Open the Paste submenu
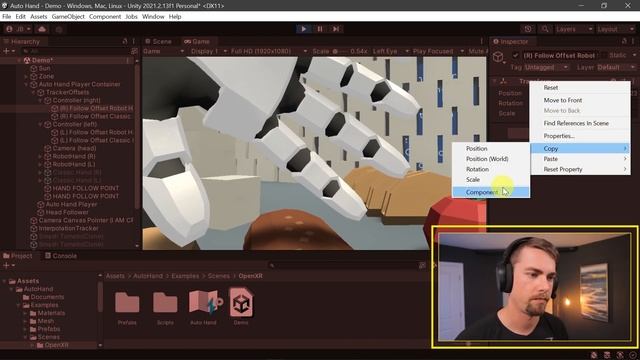Viewport: 640px width, 360px height. 580,159
